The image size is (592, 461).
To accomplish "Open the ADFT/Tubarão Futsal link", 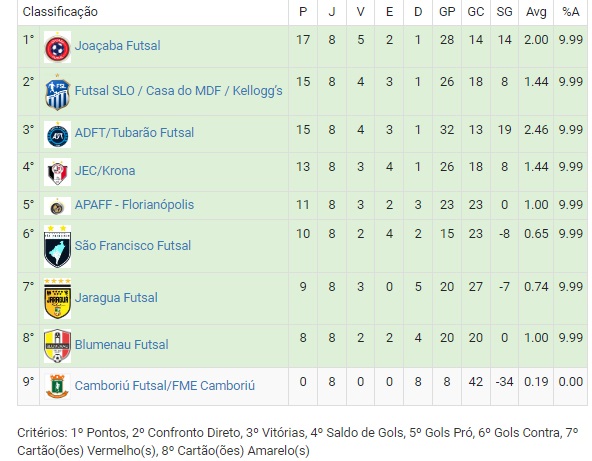I will coord(134,133).
